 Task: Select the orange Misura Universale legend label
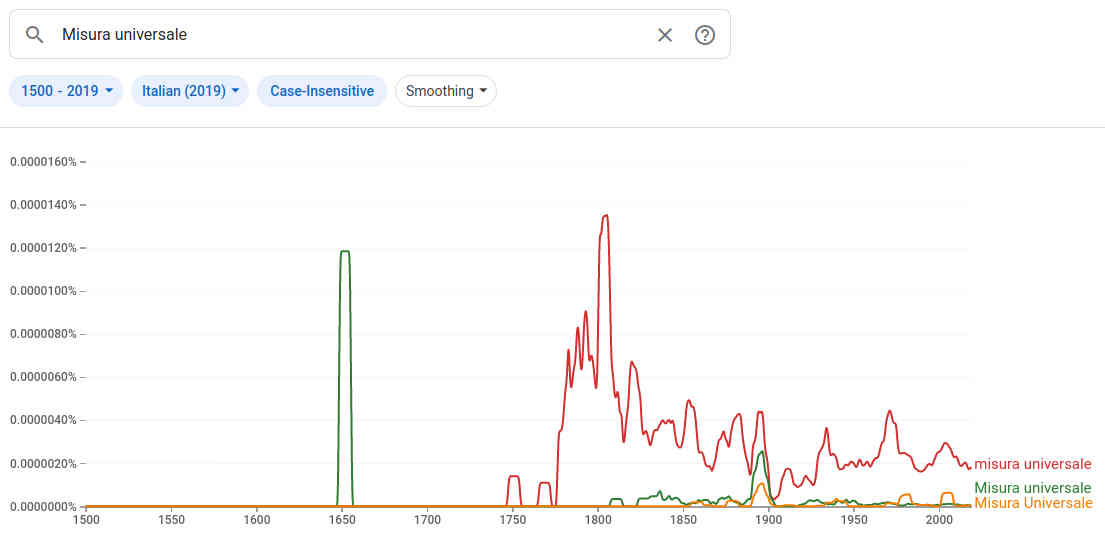[1033, 503]
